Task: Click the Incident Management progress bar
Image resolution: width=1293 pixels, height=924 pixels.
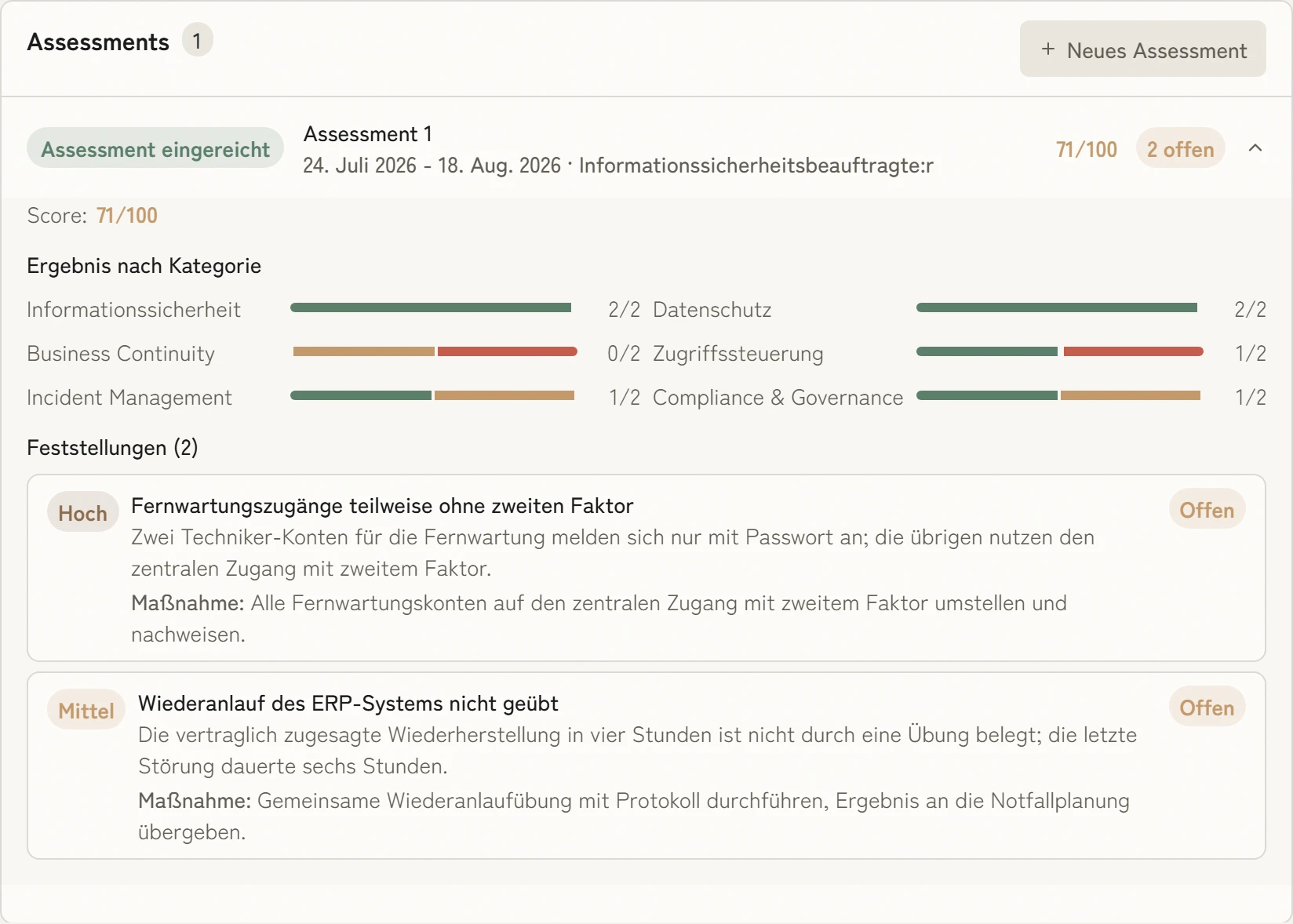Action: pos(432,396)
